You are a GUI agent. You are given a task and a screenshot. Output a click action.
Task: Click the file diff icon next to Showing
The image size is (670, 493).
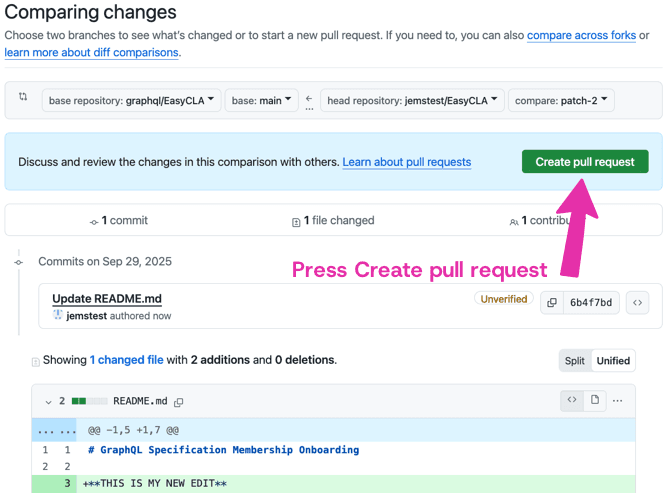pyautogui.click(x=36, y=362)
